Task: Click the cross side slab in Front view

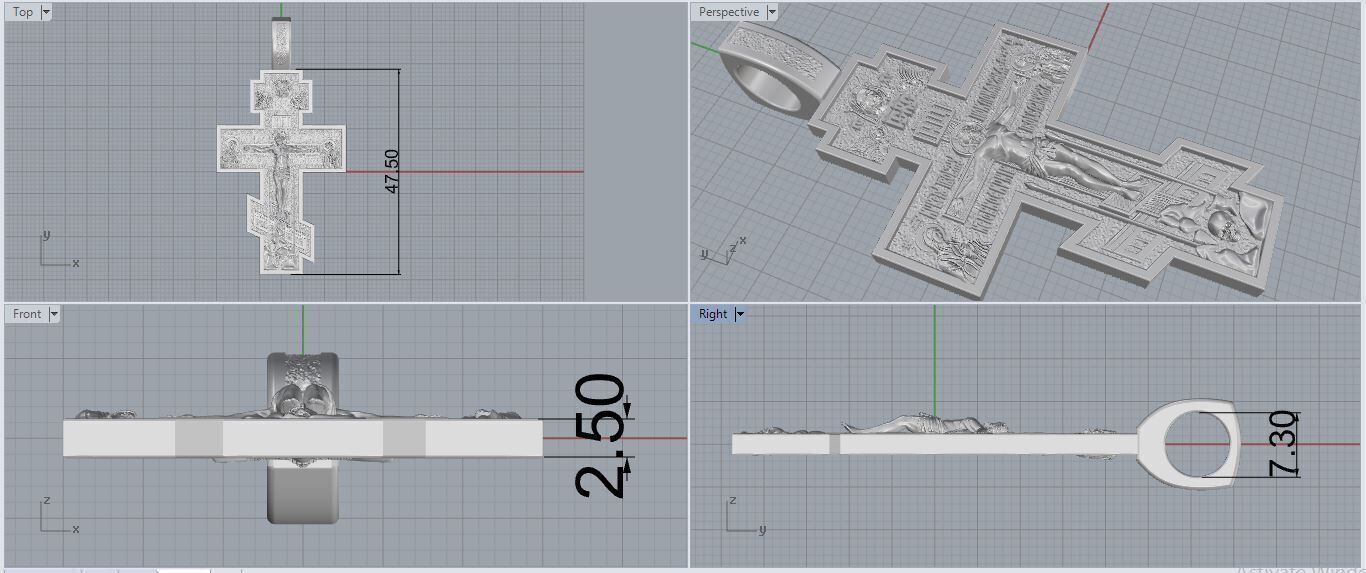Action: (302, 438)
